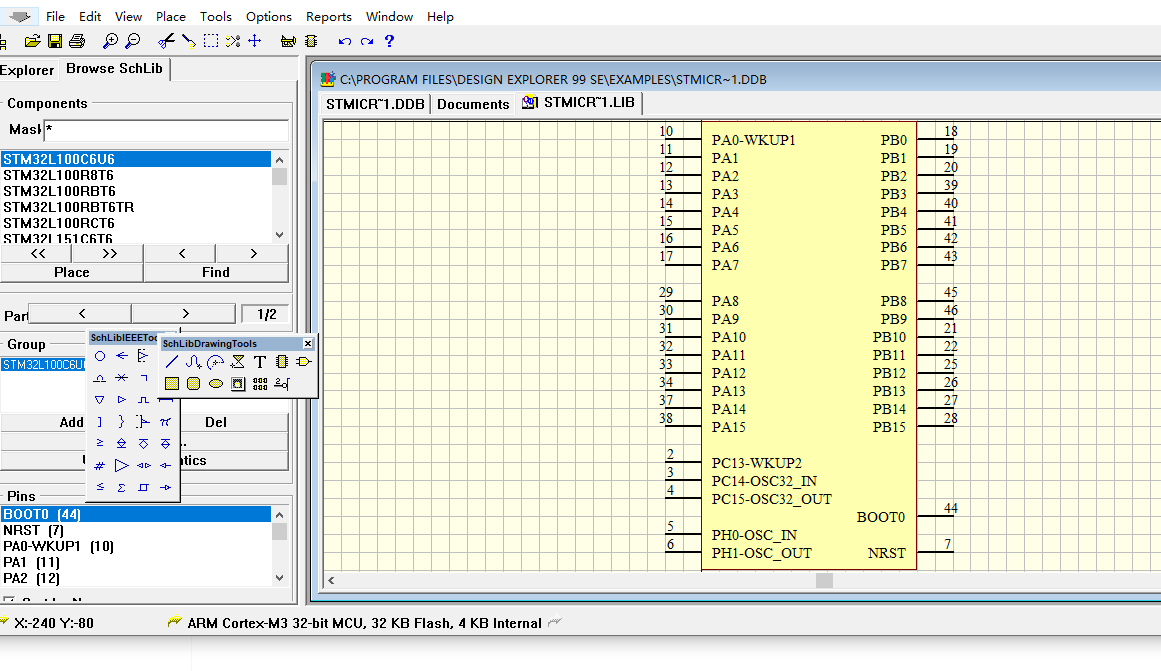Select the Elliptical Arc drawing tool
The width and height of the screenshot is (1161, 671).
pyautogui.click(x=215, y=361)
